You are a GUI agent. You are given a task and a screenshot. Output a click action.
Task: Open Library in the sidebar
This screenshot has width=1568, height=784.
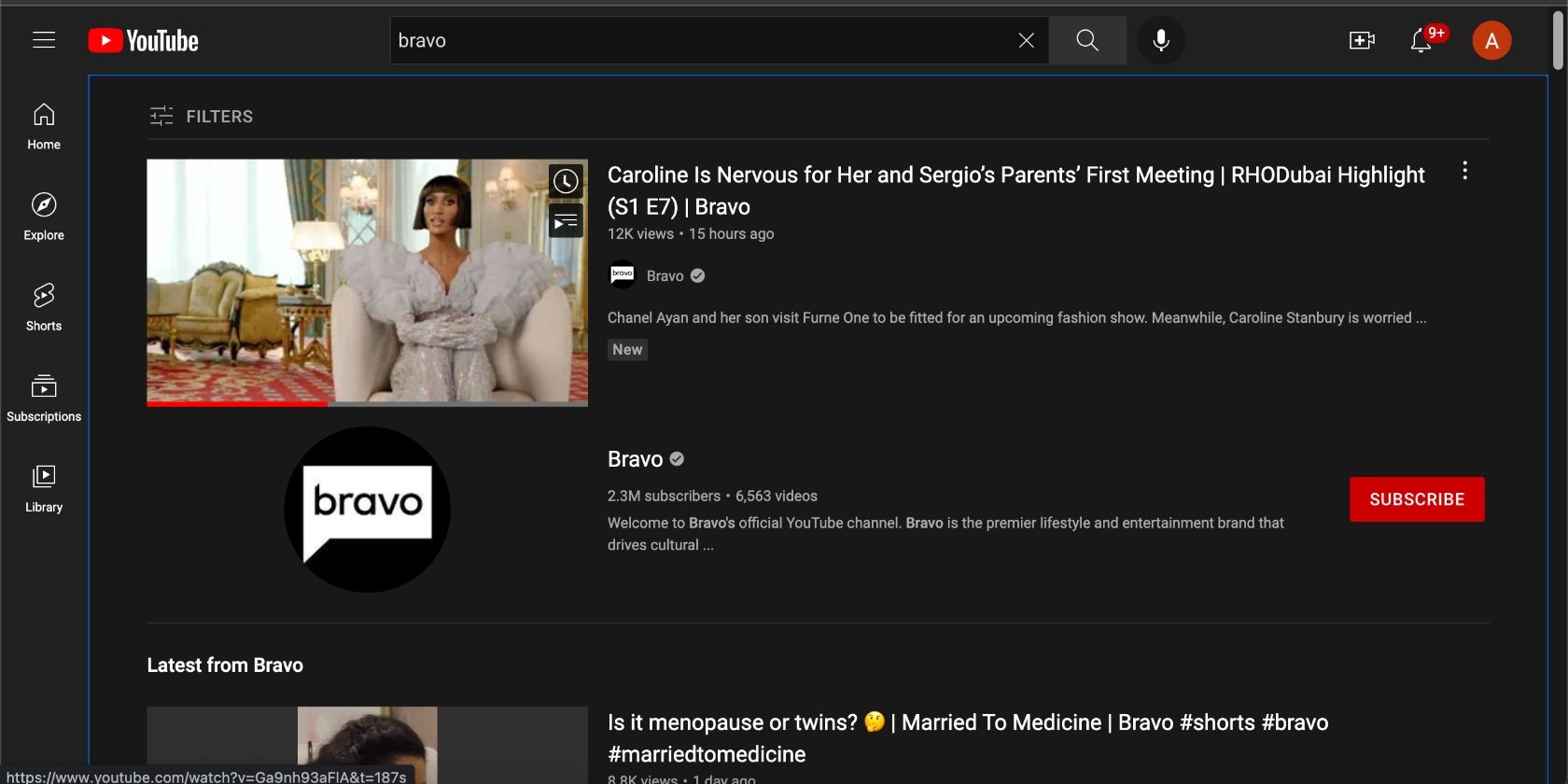44,489
